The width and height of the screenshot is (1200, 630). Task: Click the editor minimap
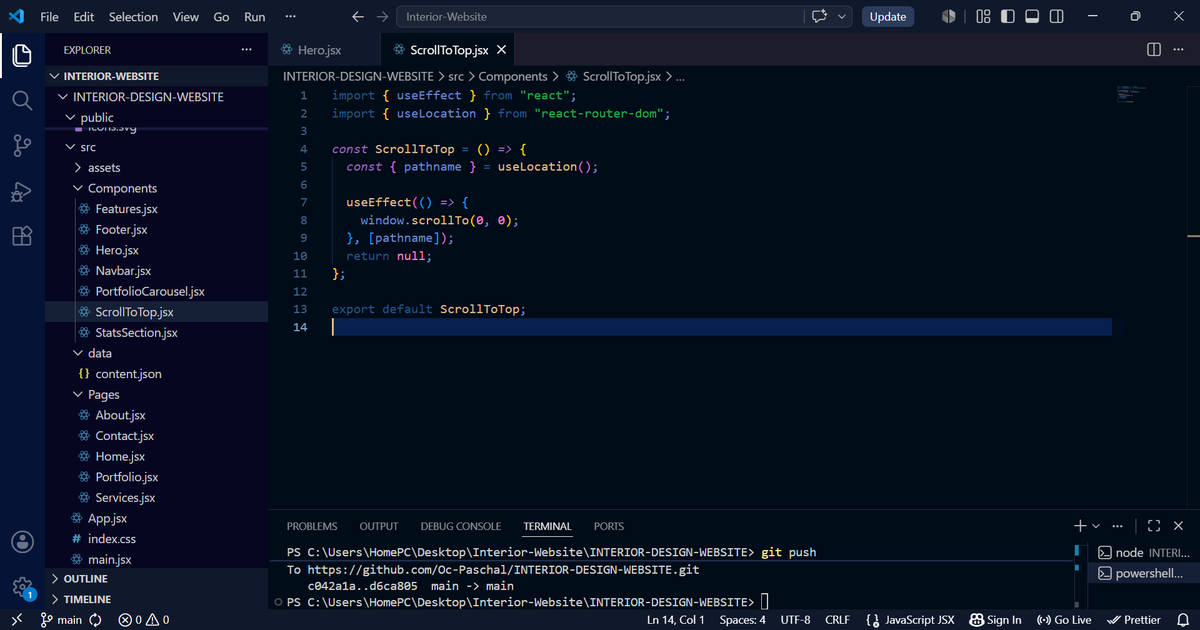tap(1132, 93)
